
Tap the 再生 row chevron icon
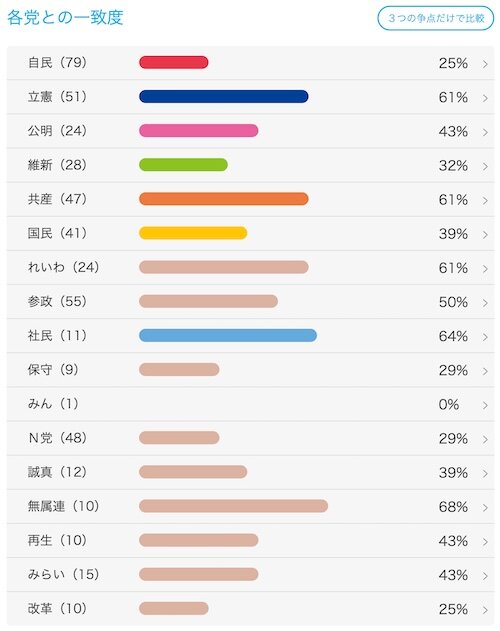[485, 542]
